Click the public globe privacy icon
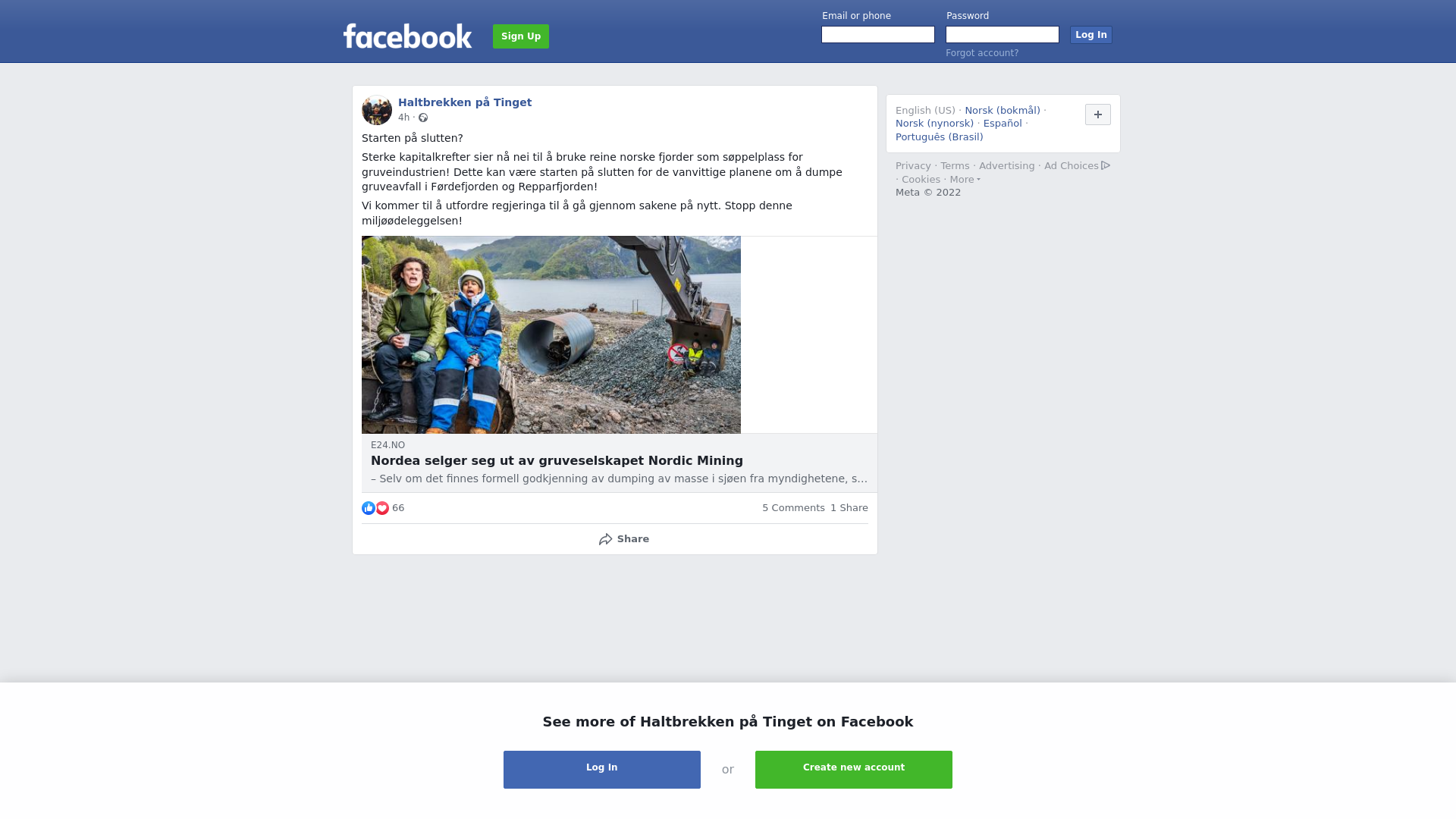Image resolution: width=1456 pixels, height=819 pixels. (x=423, y=118)
